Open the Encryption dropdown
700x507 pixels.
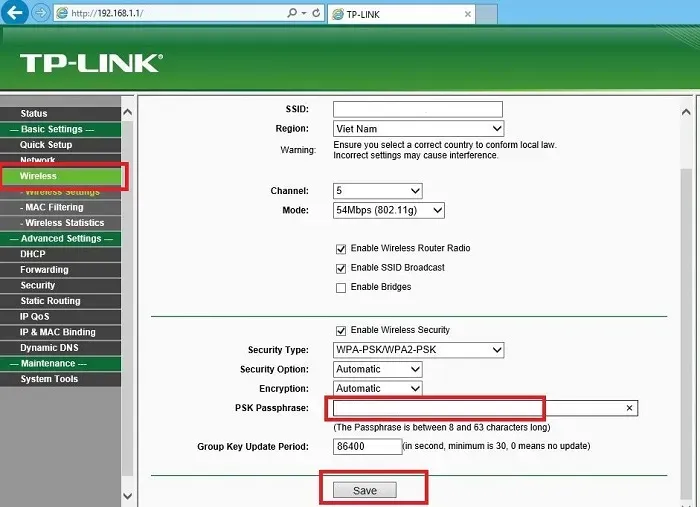point(378,388)
